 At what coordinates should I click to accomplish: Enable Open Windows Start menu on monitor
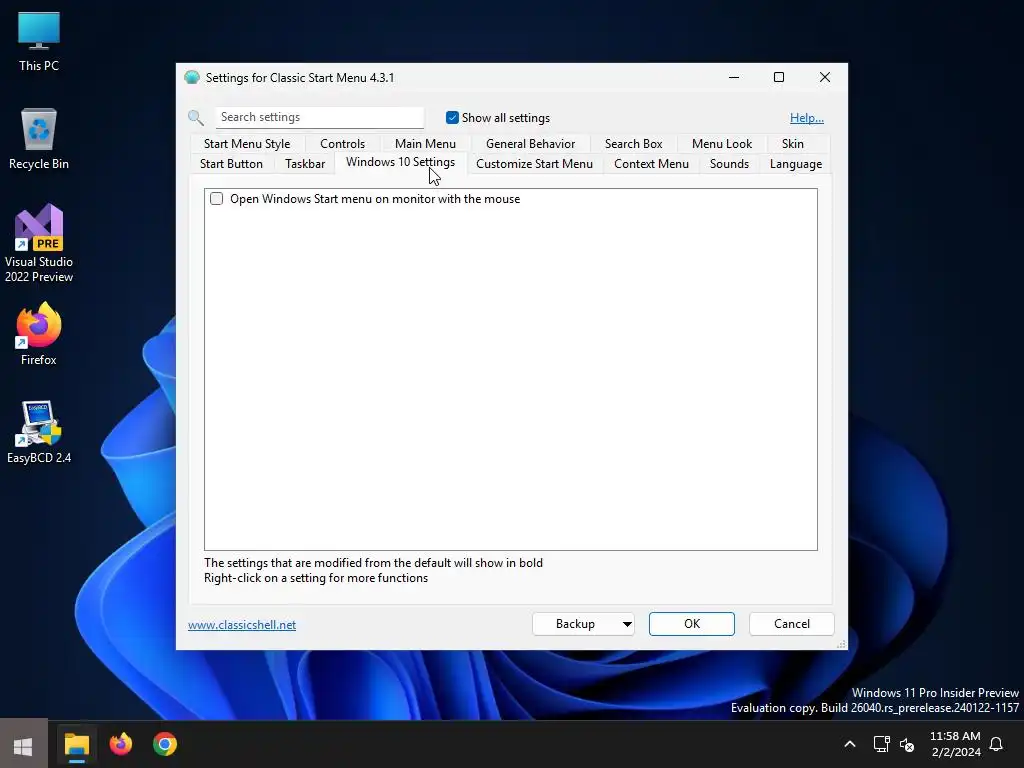coord(216,199)
